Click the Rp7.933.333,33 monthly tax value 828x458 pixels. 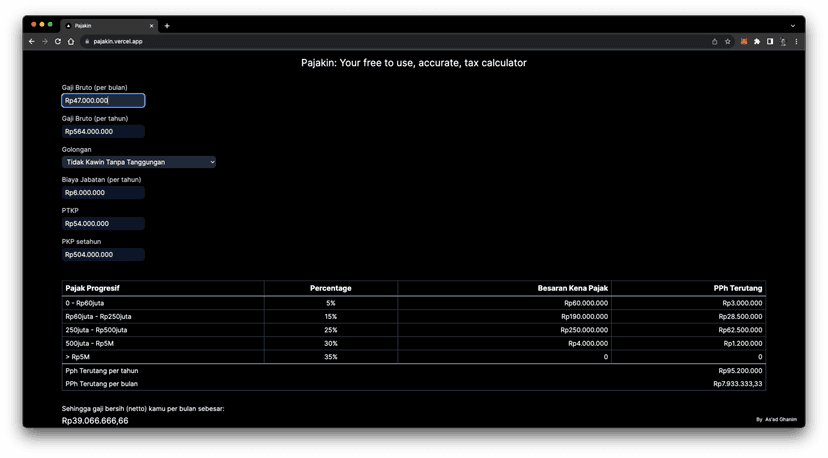coord(738,384)
